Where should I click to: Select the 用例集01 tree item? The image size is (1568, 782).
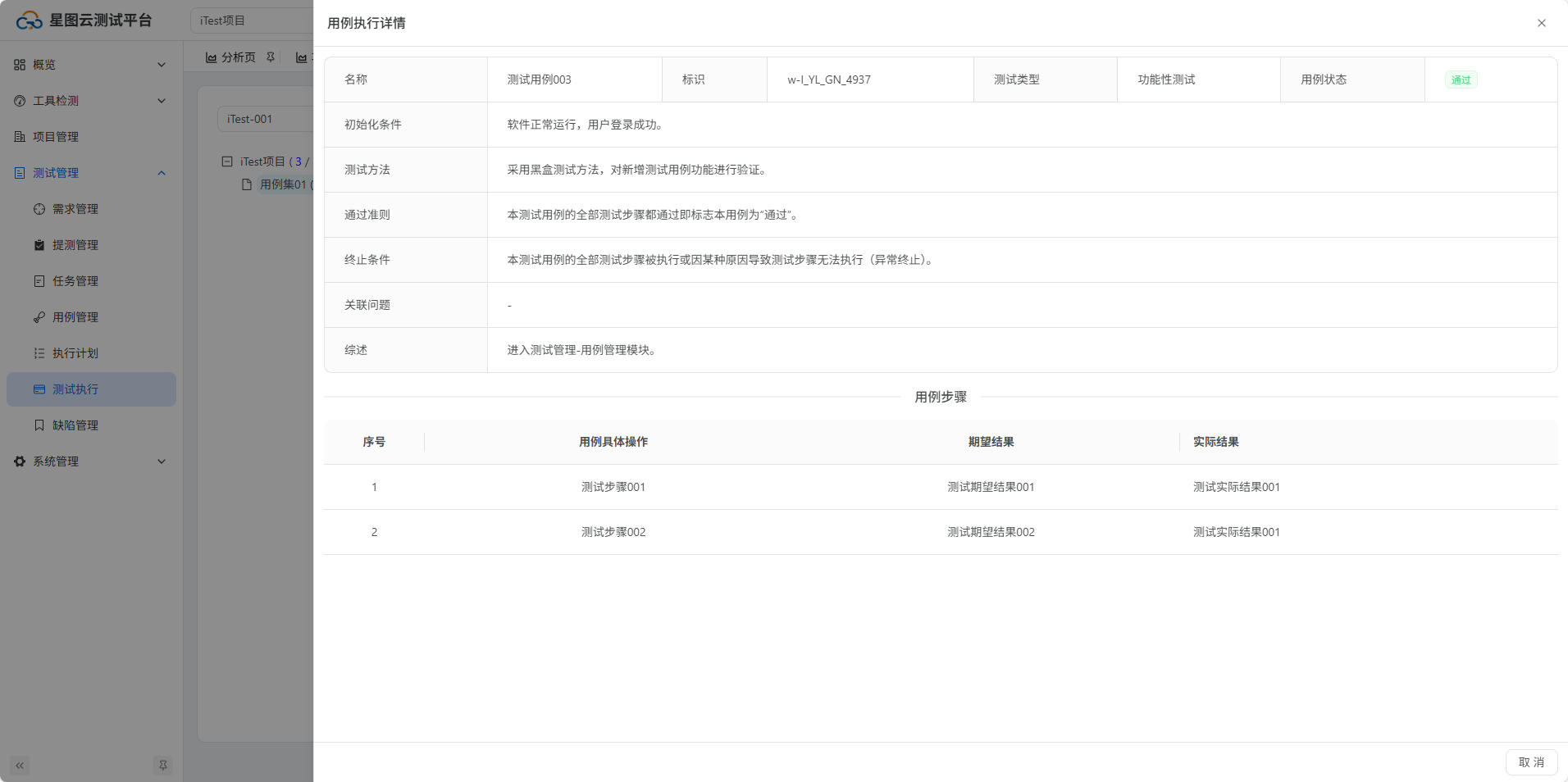point(282,184)
